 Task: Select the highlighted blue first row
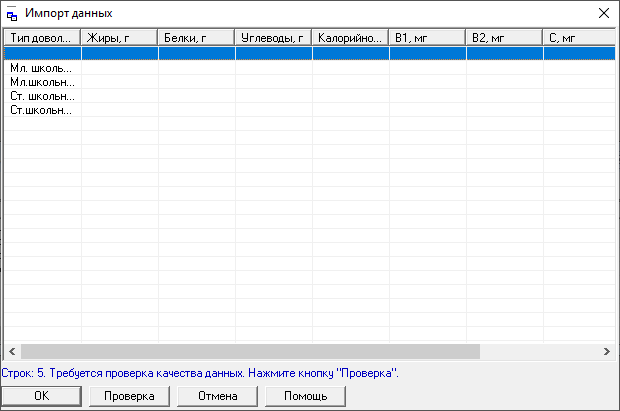[300, 54]
